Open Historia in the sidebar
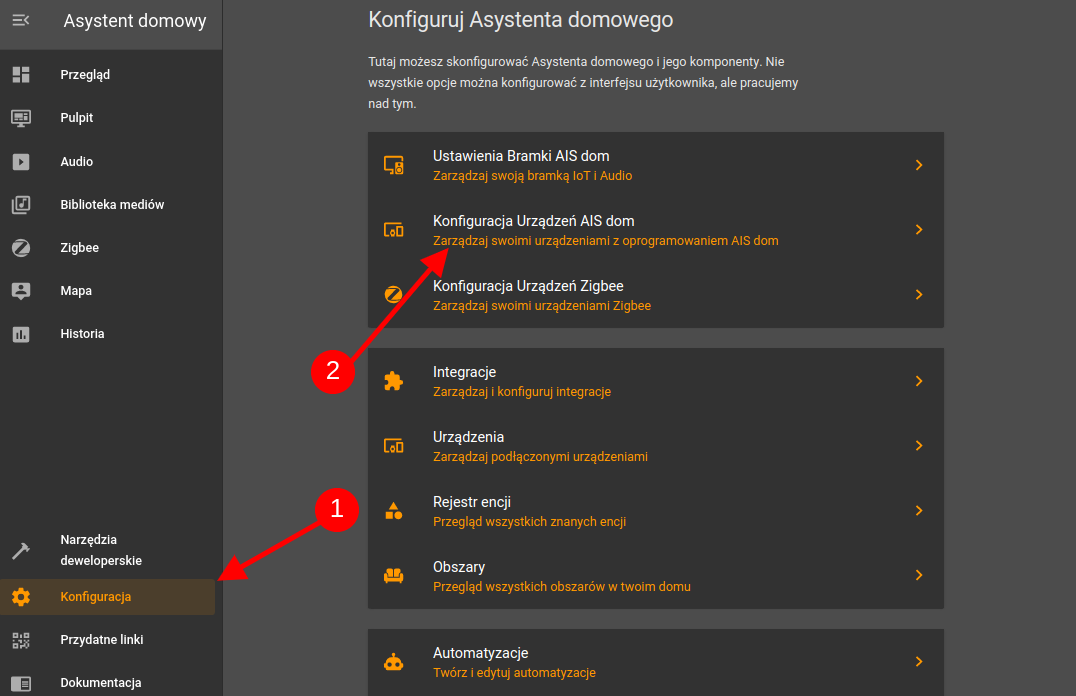Screen dimensions: 1076x696 (x=108, y=334)
